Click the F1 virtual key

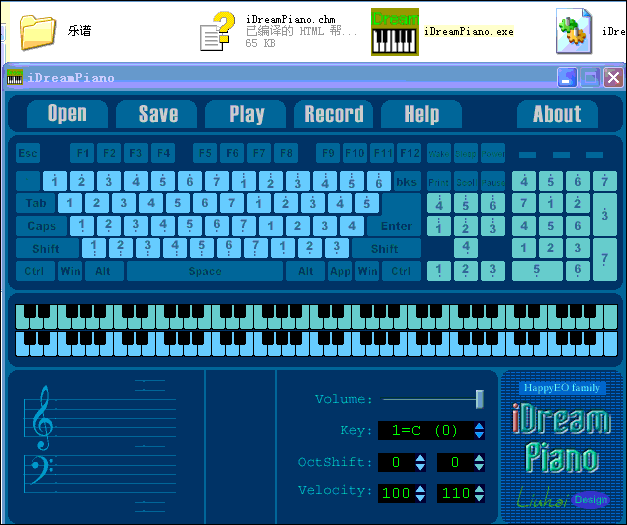(82, 153)
